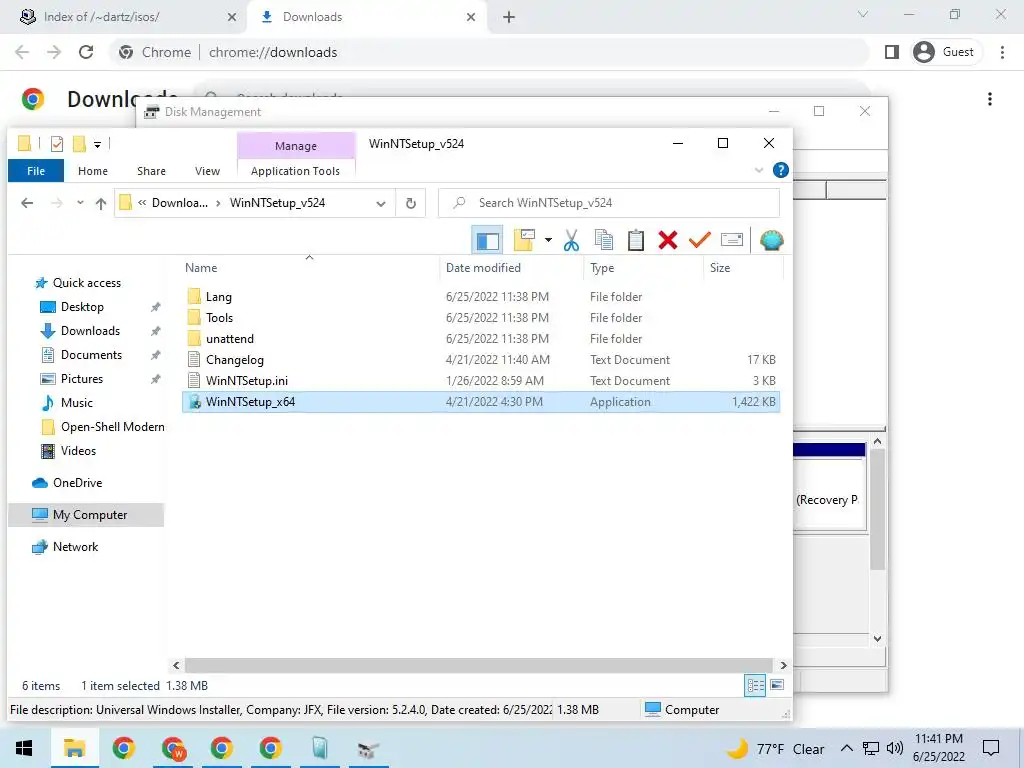Click the Copy toolbar icon
The image size is (1024, 768).
pyautogui.click(x=603, y=240)
